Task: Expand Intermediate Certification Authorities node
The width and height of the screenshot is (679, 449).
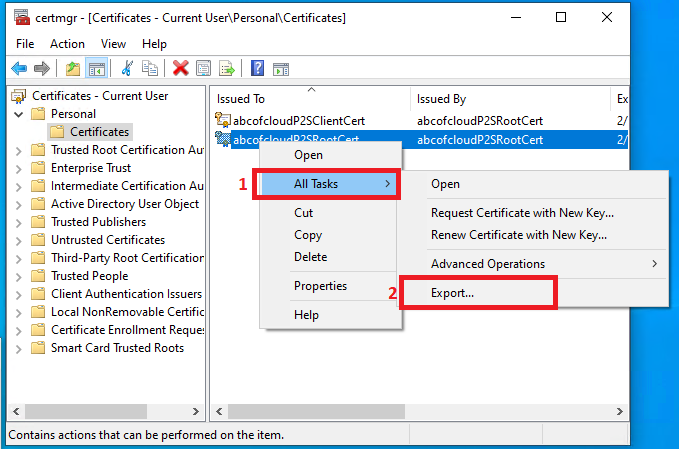Action: pos(18,187)
